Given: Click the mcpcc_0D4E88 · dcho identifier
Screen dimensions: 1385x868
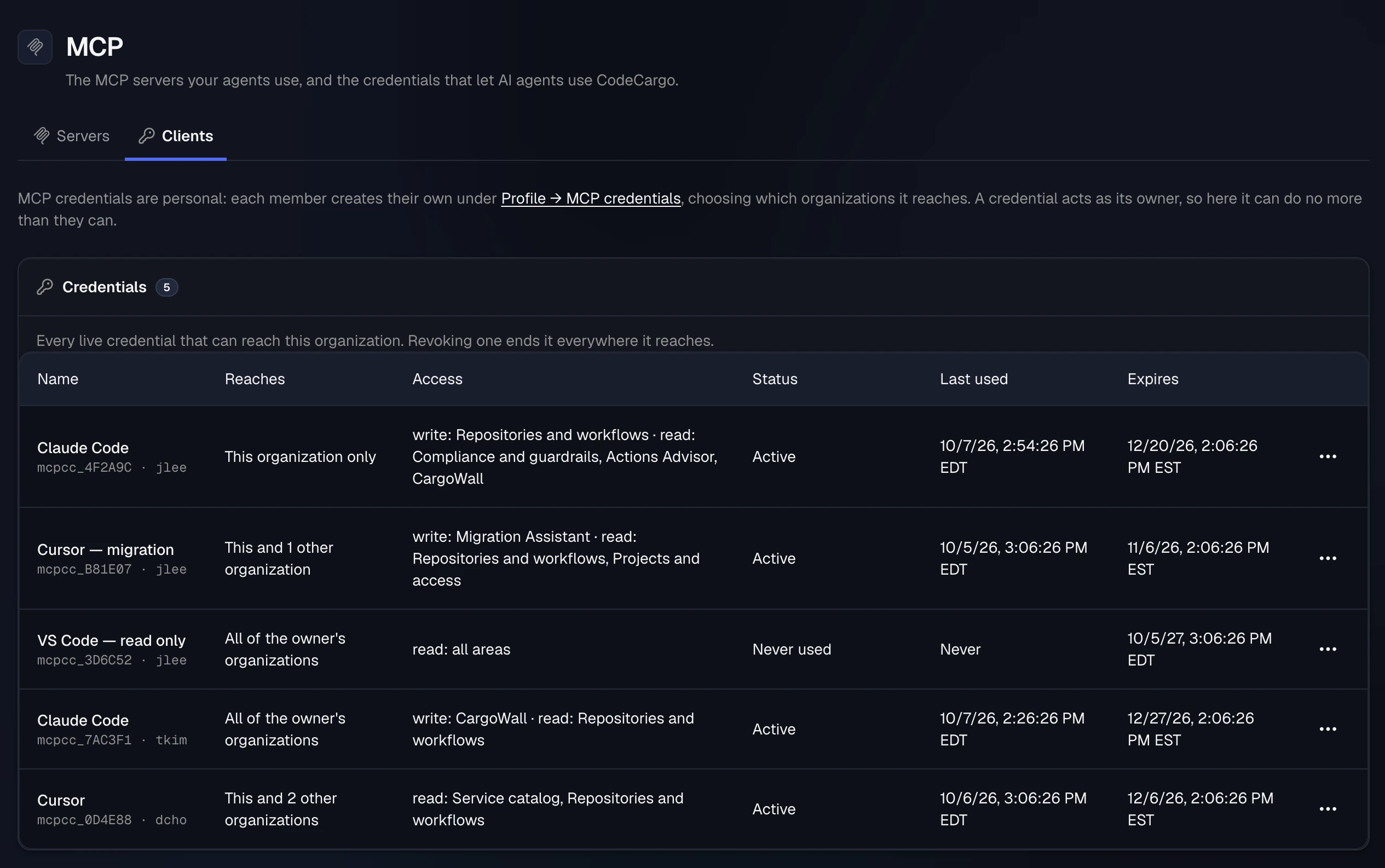Looking at the screenshot, I should (x=112, y=819).
